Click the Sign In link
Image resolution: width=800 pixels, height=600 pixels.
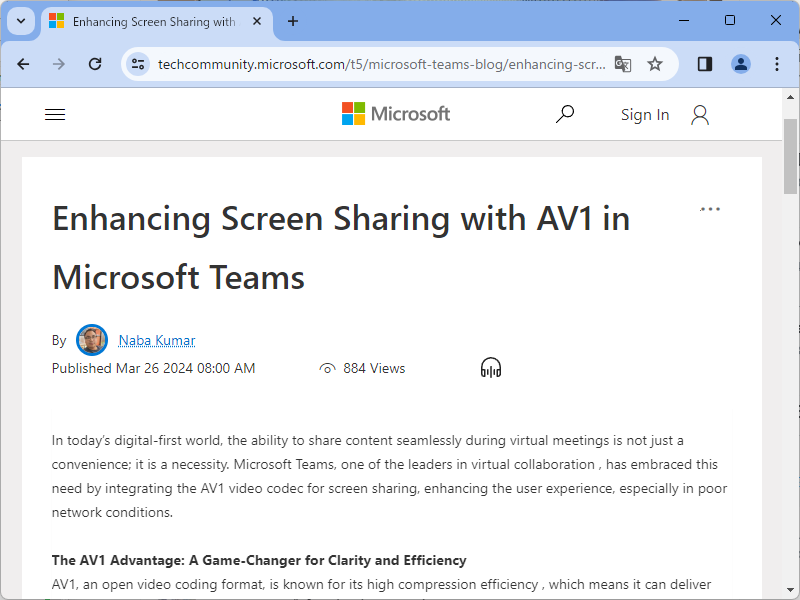[644, 115]
